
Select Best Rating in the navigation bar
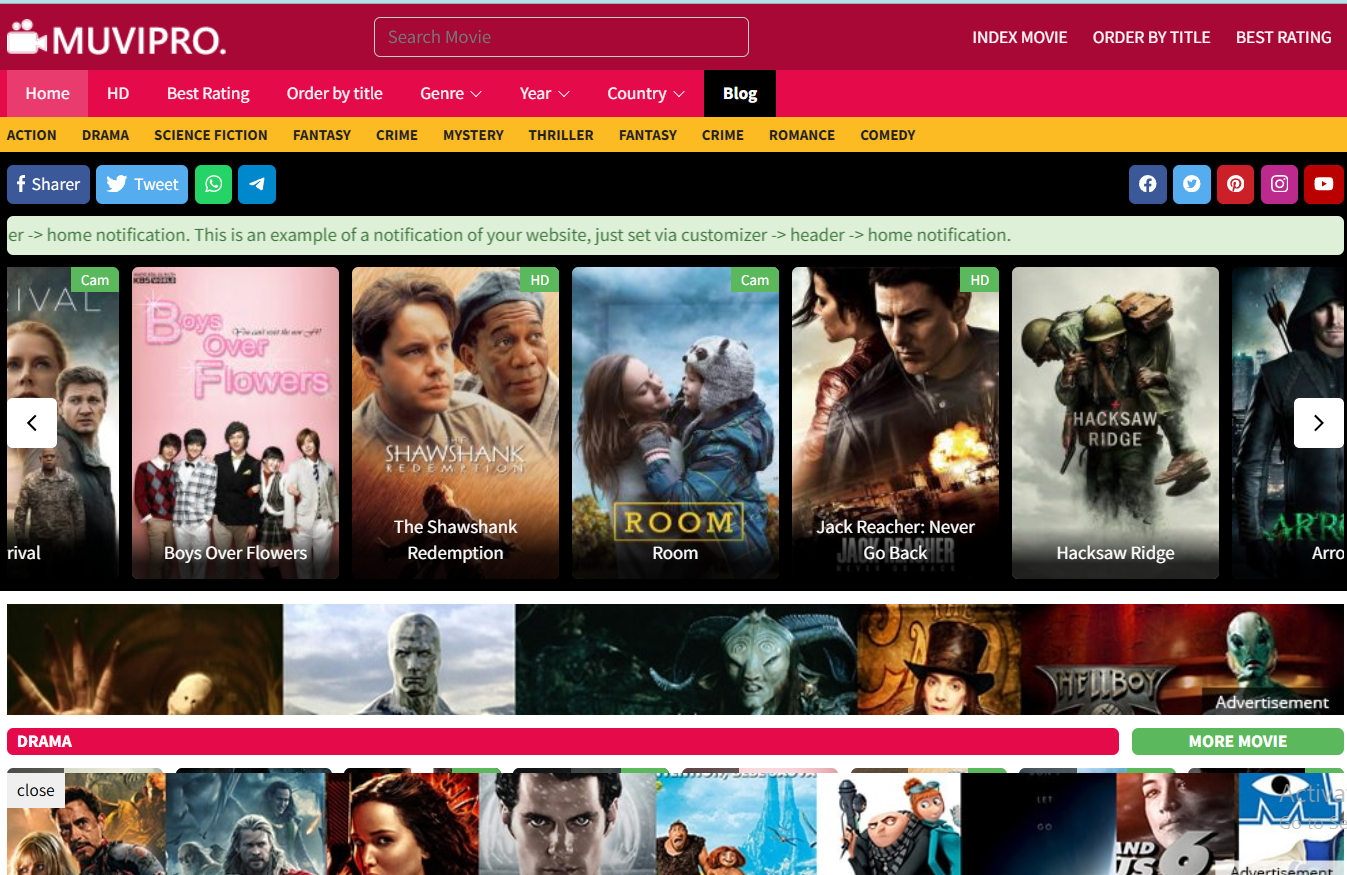(x=208, y=93)
